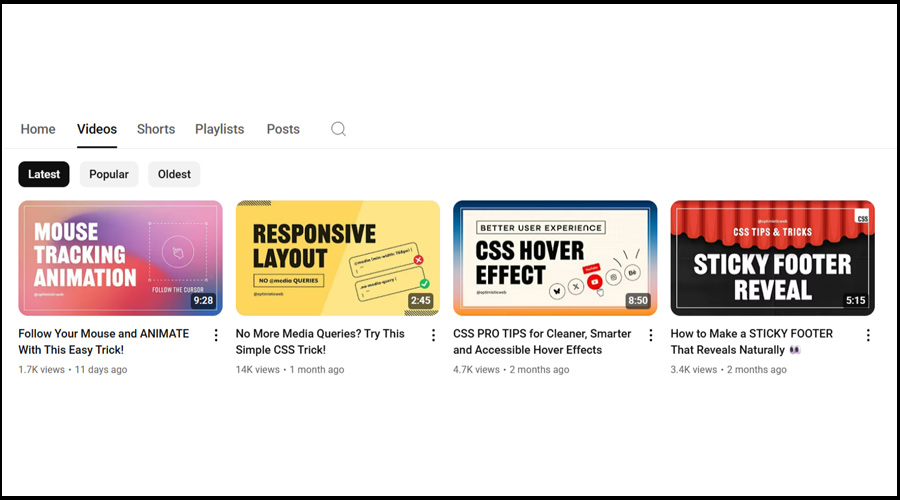Image resolution: width=900 pixels, height=500 pixels.
Task: Click the search icon beside Posts tab
Action: pos(338,129)
